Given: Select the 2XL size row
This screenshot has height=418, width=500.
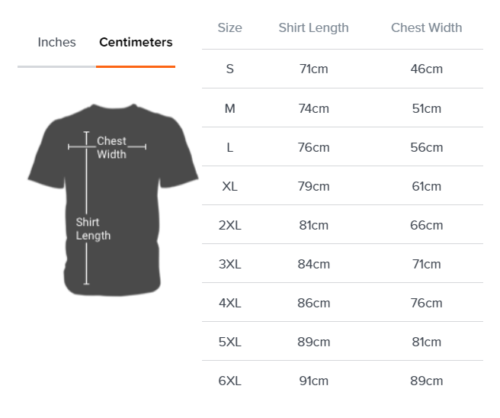Looking at the screenshot, I should (x=342, y=225).
